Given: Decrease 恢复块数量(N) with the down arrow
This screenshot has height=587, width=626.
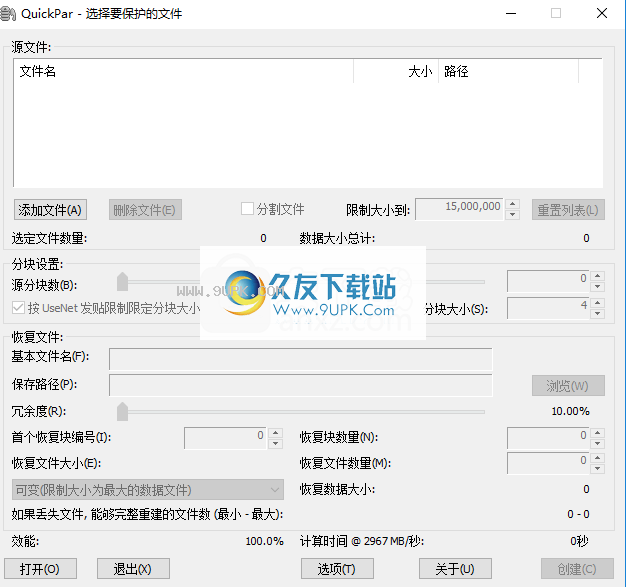Looking at the screenshot, I should pos(597,444).
